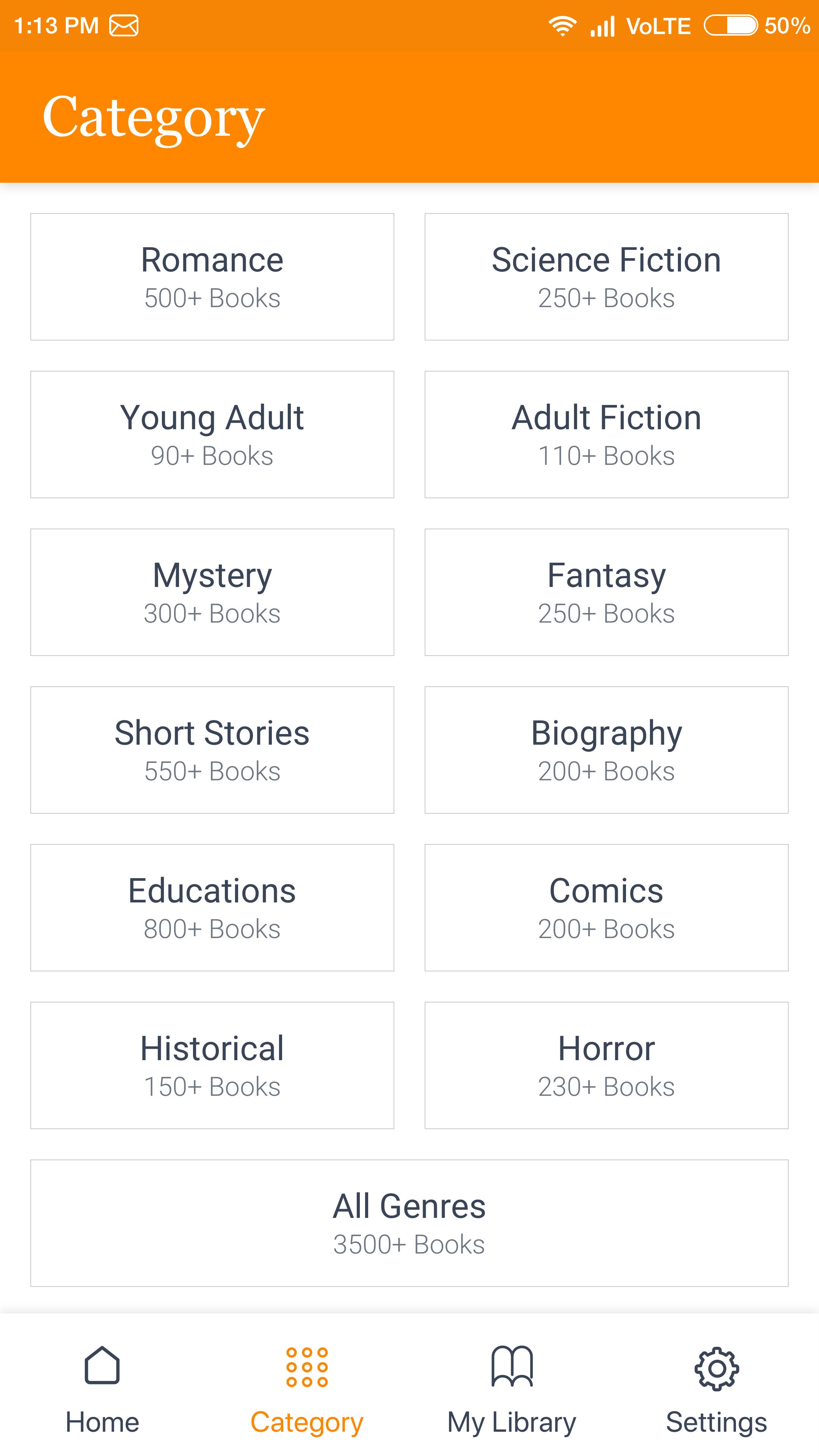The width and height of the screenshot is (819, 1456).
Task: Tap the battery indicator icon
Action: [x=730, y=26]
